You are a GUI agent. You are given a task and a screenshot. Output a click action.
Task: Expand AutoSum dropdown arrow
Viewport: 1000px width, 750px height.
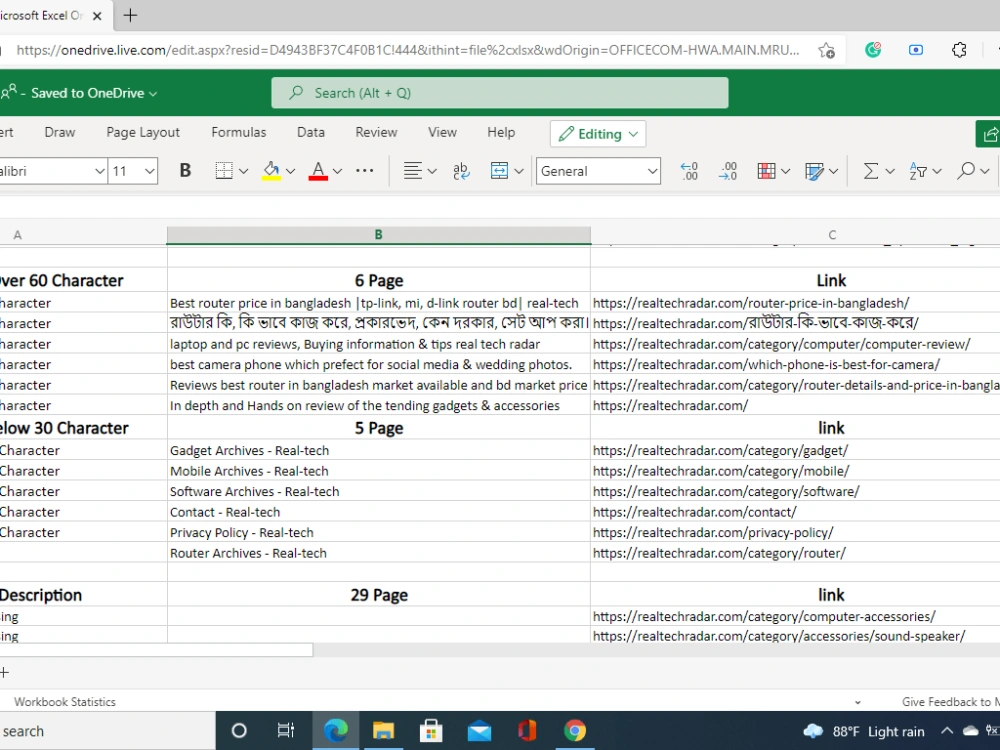coord(890,171)
